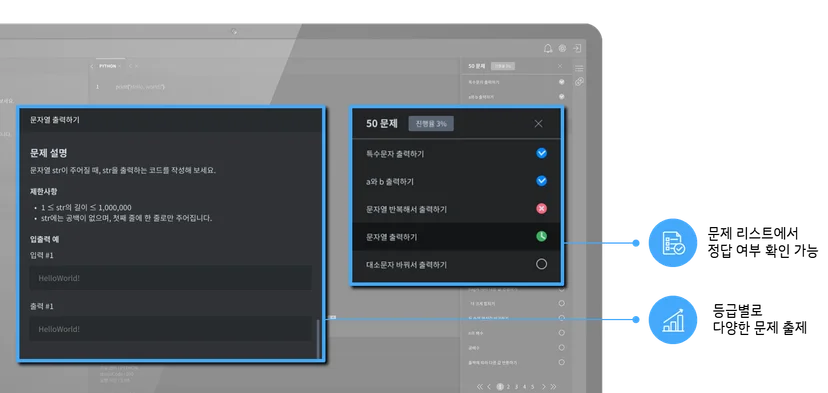Screen dimensions: 828x393
Task: Go to previous problem list page
Action: 489,387
